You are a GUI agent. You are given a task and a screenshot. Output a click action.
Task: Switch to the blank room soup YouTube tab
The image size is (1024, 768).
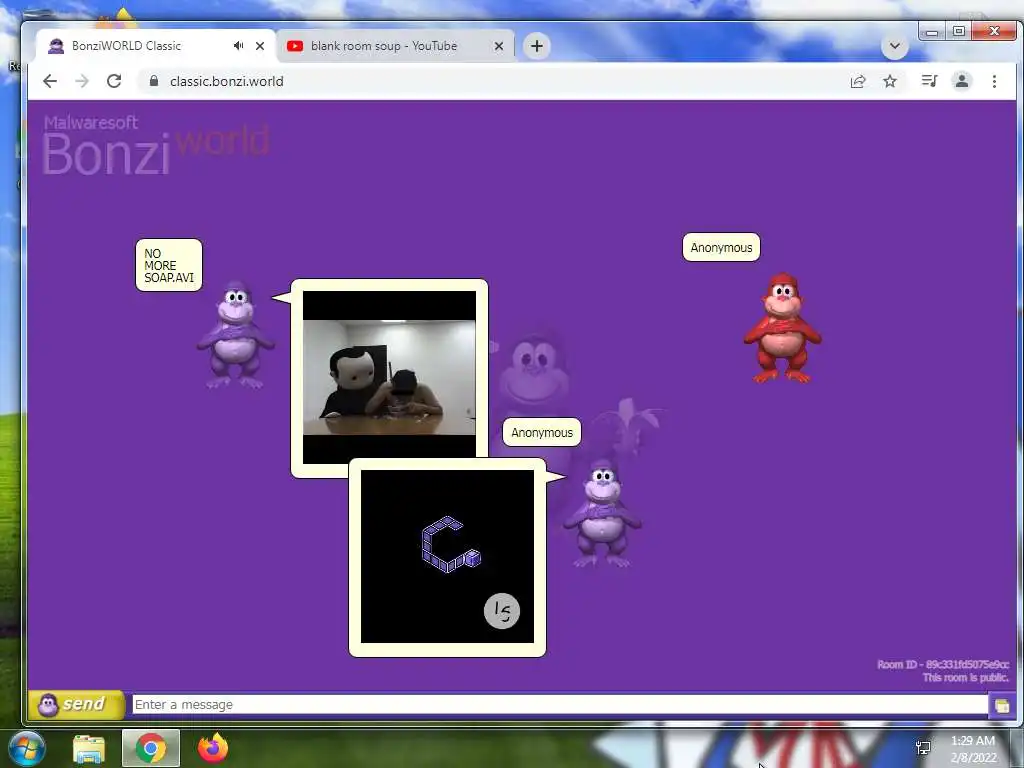pos(395,46)
